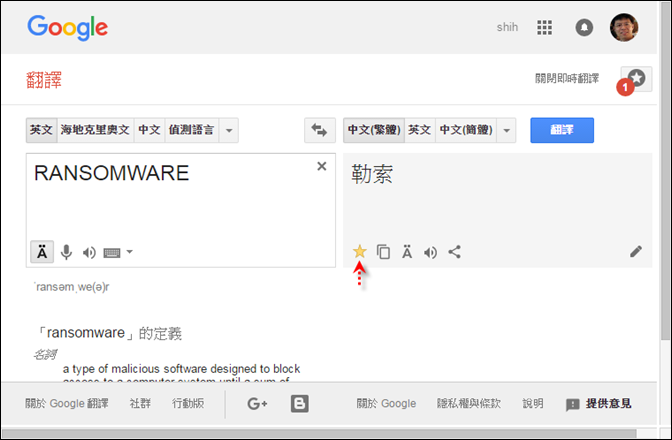Image resolution: width=672 pixels, height=440 pixels.
Task: Expand source language dropdown arrow
Action: (x=229, y=130)
